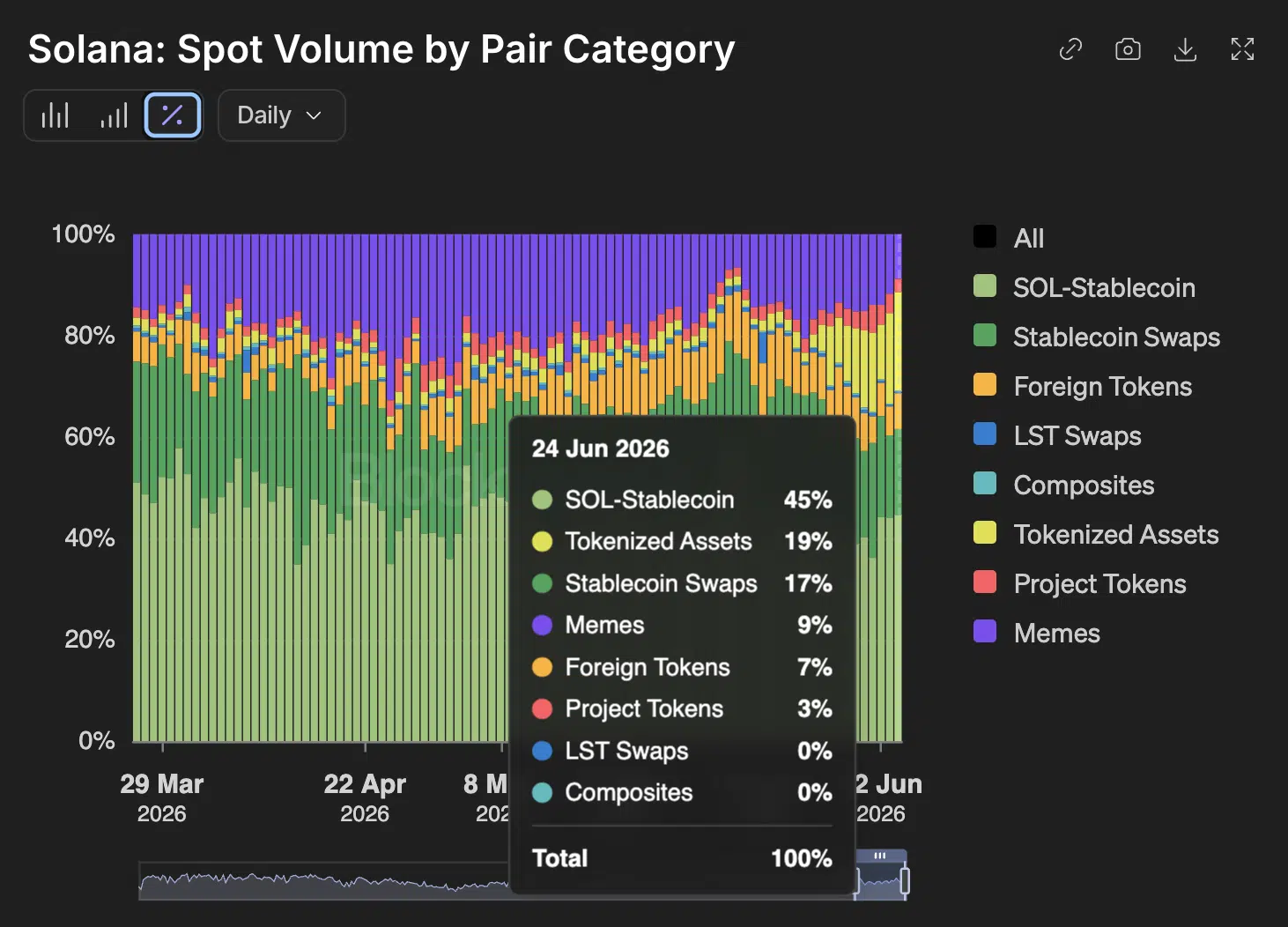Toggle Project Tokens series in legend
Viewport: 1288px width, 927px height.
tap(1080, 583)
